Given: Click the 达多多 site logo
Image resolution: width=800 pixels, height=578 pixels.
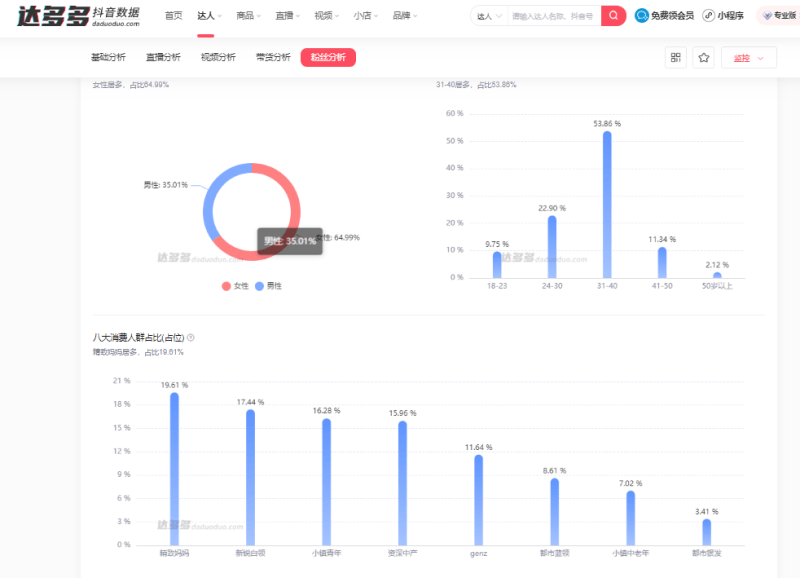Looking at the screenshot, I should coord(55,16).
